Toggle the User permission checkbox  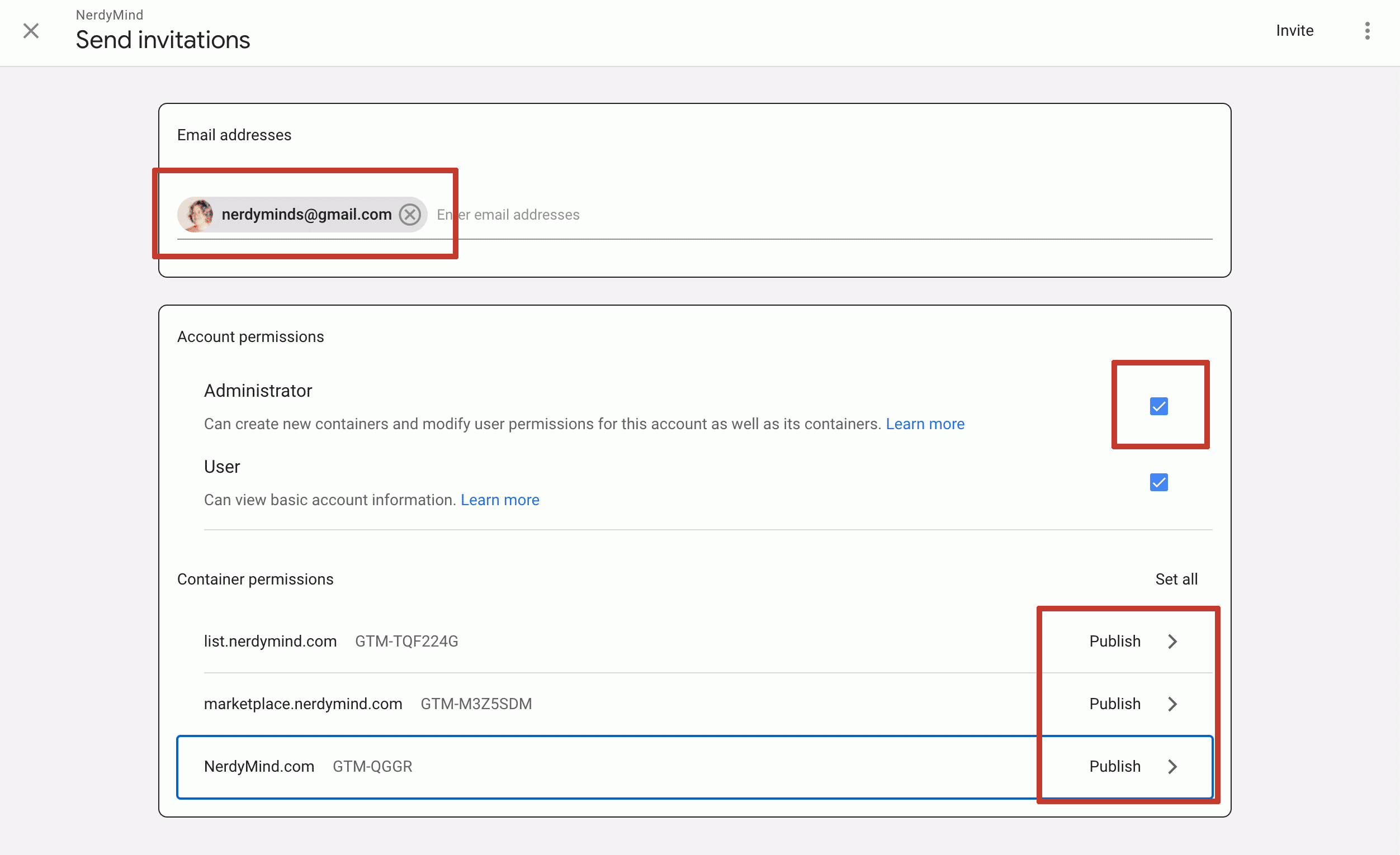tap(1158, 483)
